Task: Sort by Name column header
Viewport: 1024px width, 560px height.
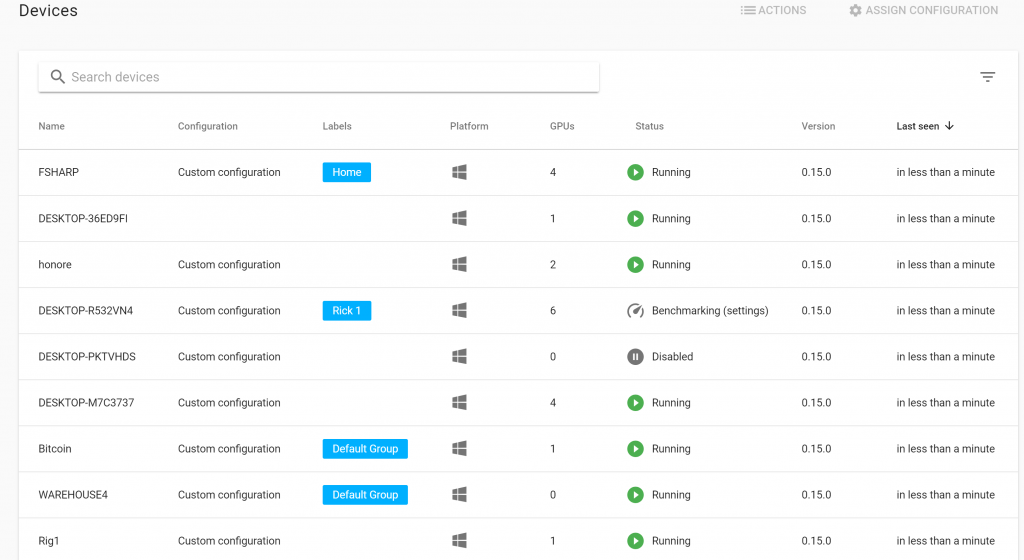Action: (52, 126)
